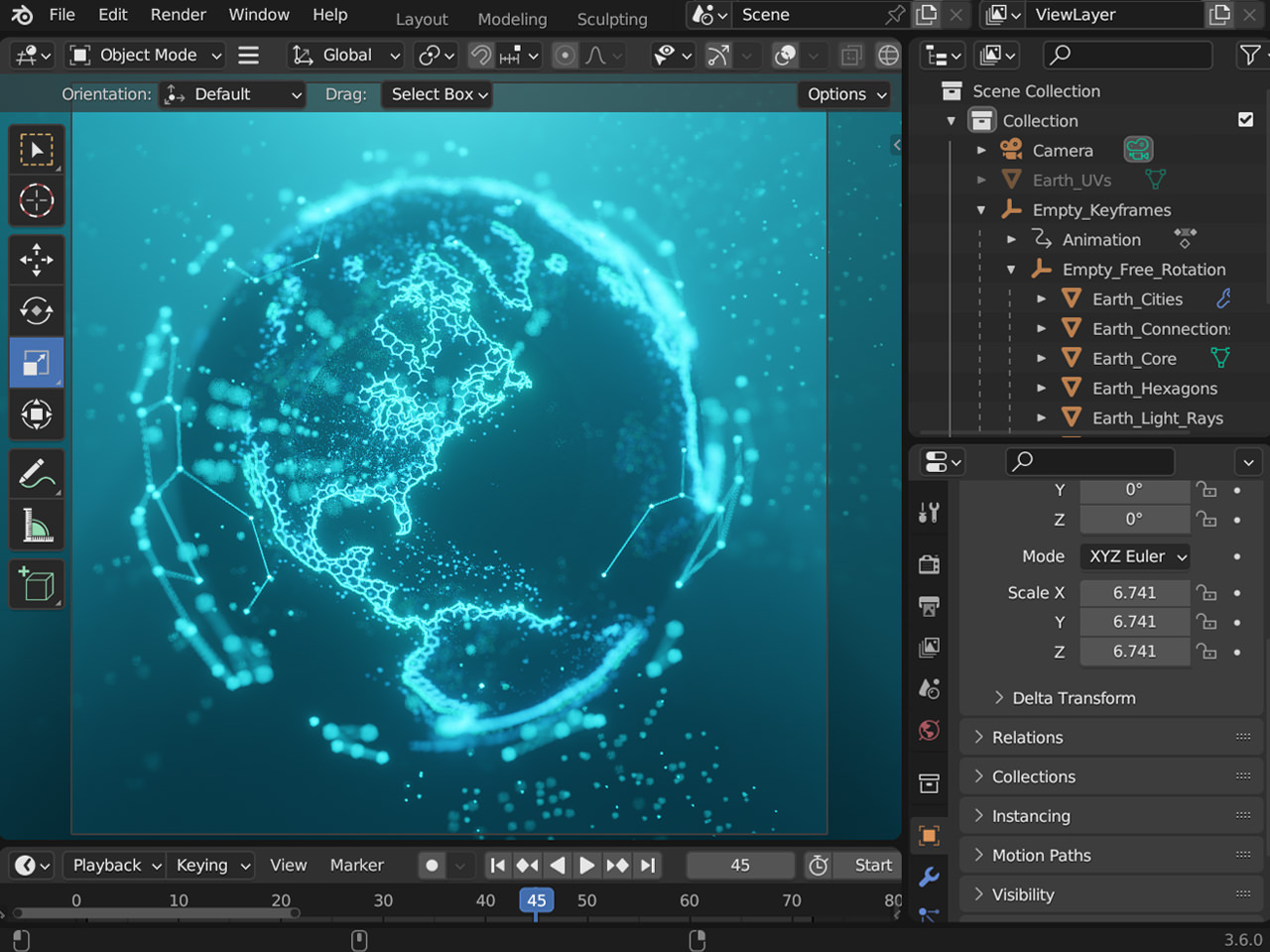Open the Render menu
Image resolution: width=1270 pixels, height=952 pixels.
pyautogui.click(x=179, y=15)
